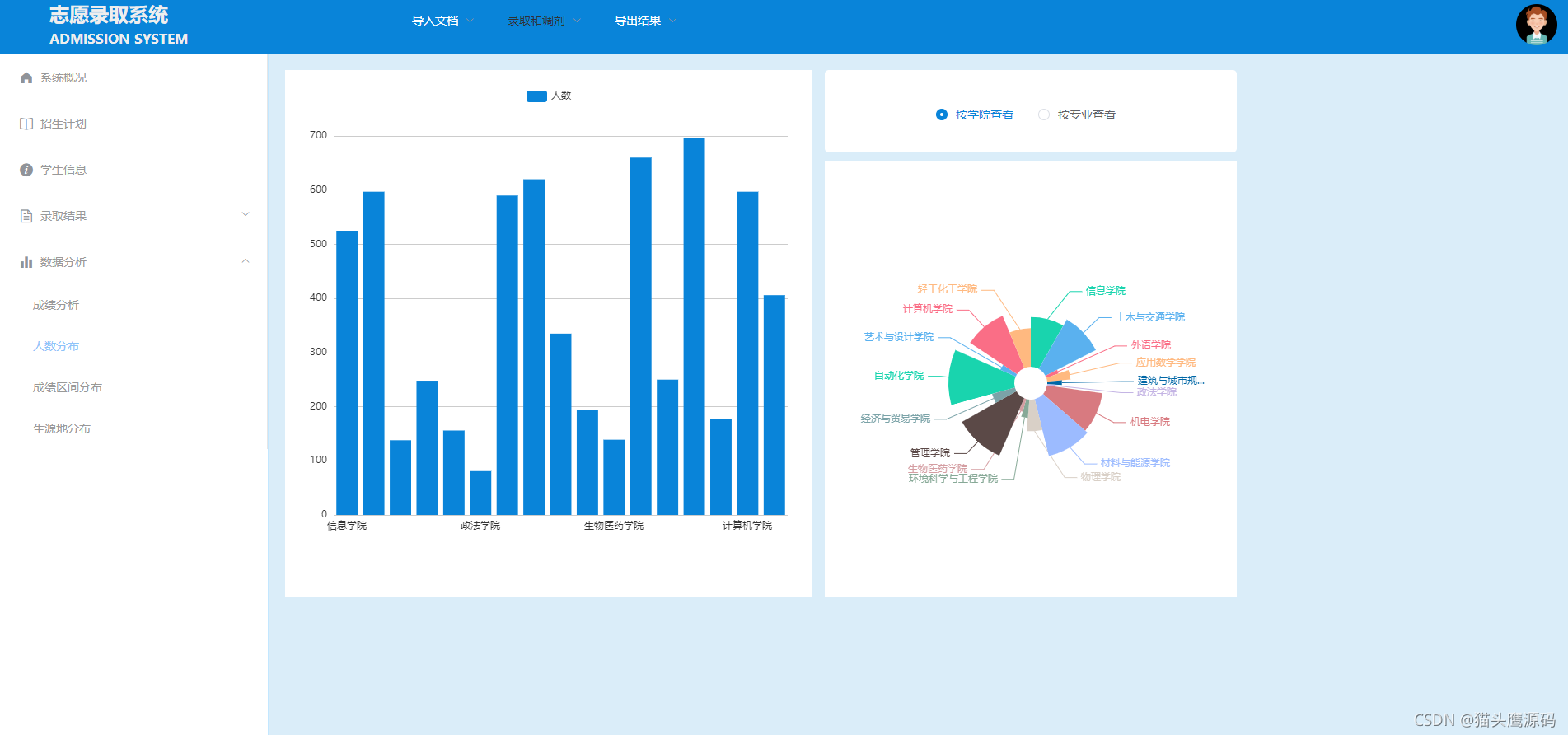Open 成绩分析 submenu item
Image resolution: width=1568 pixels, height=735 pixels.
coord(56,305)
